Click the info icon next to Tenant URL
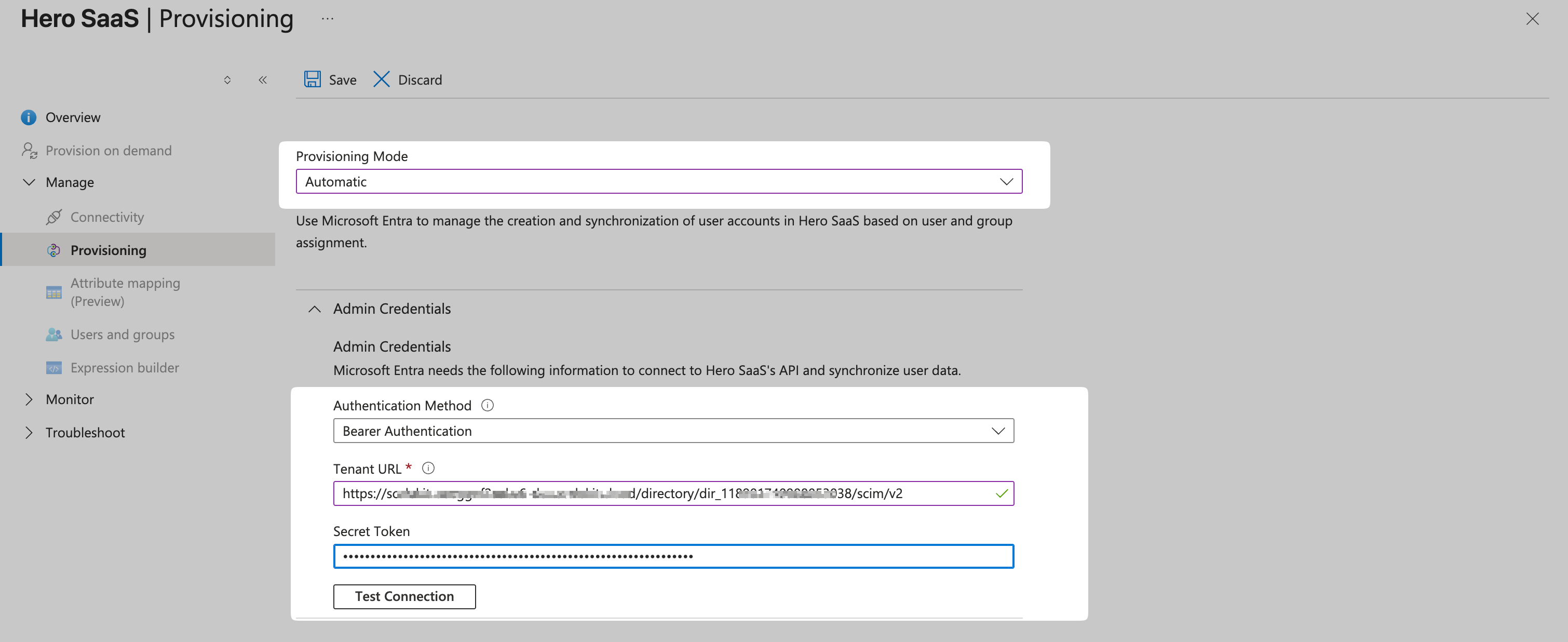The width and height of the screenshot is (1568, 642). (x=428, y=468)
